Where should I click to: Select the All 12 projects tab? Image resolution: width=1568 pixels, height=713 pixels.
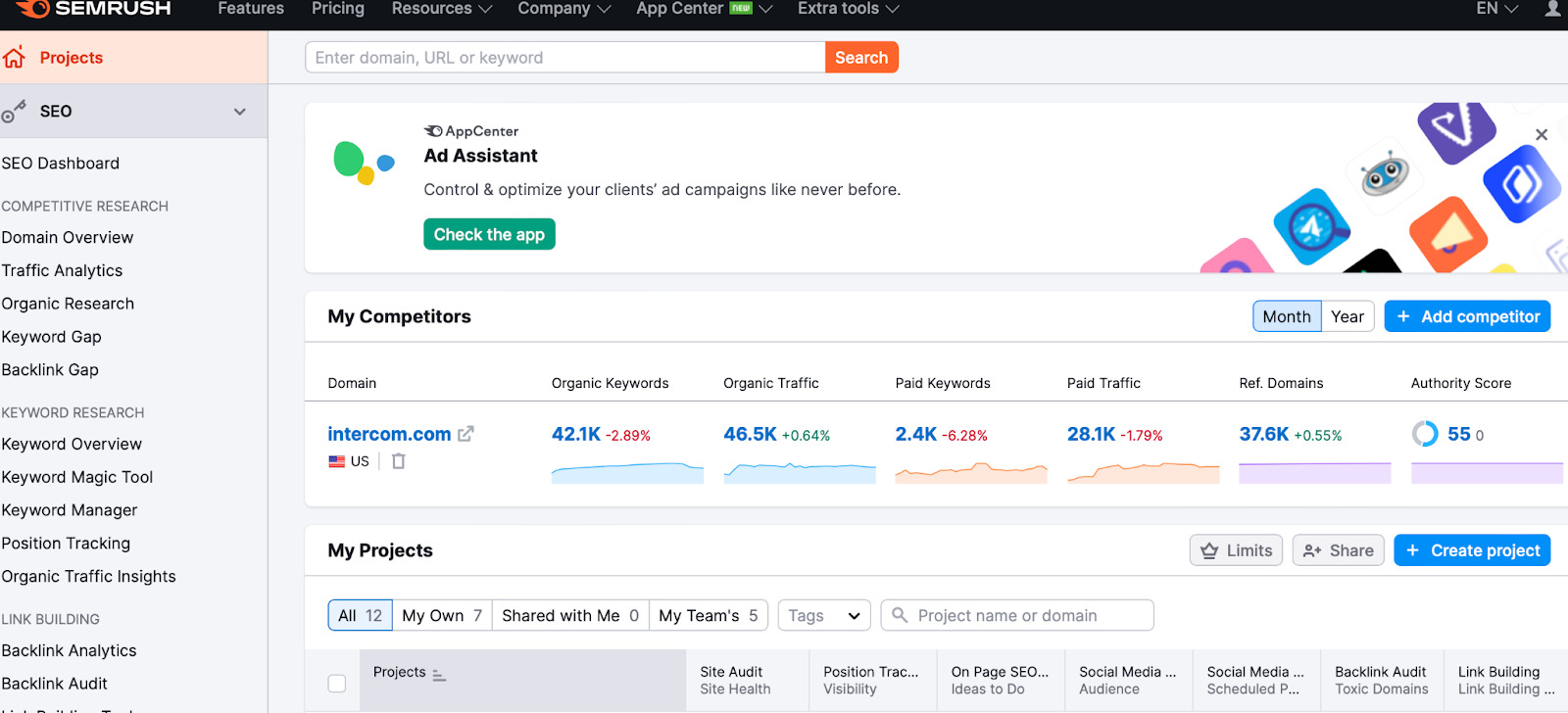click(361, 615)
